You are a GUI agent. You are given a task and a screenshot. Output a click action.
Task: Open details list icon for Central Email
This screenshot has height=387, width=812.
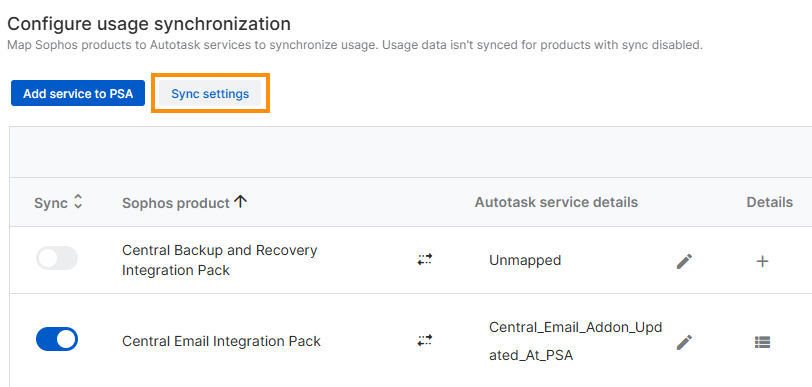(x=762, y=342)
